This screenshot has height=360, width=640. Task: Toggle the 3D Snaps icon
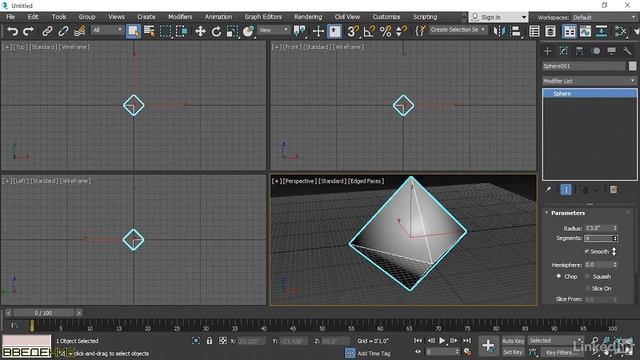(353, 31)
